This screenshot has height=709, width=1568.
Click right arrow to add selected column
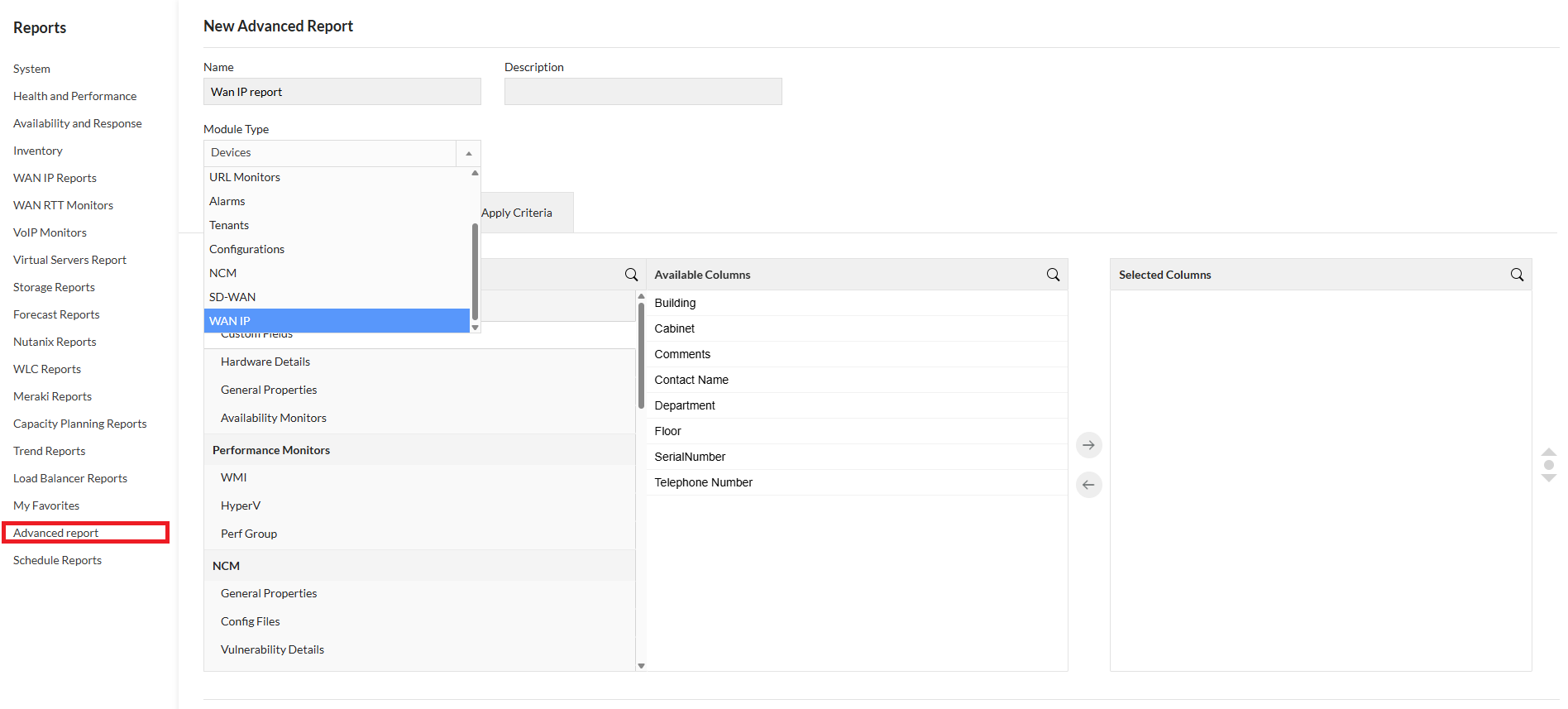[x=1088, y=445]
